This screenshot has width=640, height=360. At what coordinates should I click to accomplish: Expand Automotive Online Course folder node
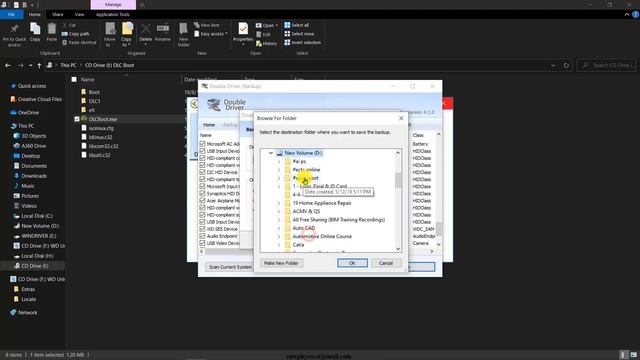pos(279,237)
